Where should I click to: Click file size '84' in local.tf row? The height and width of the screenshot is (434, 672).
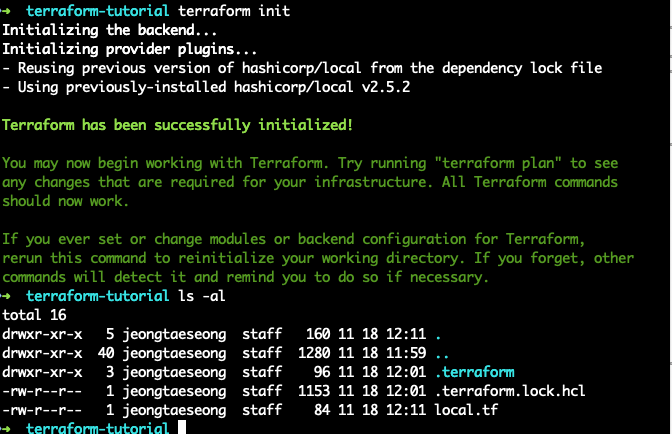[322, 410]
